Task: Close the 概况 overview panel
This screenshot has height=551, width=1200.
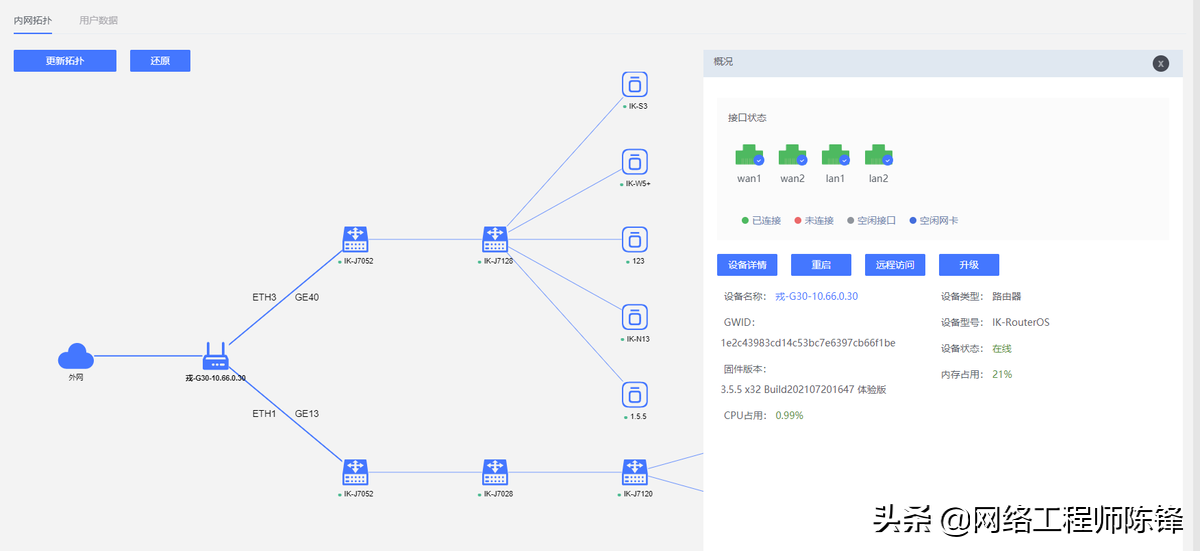Action: (x=1160, y=63)
